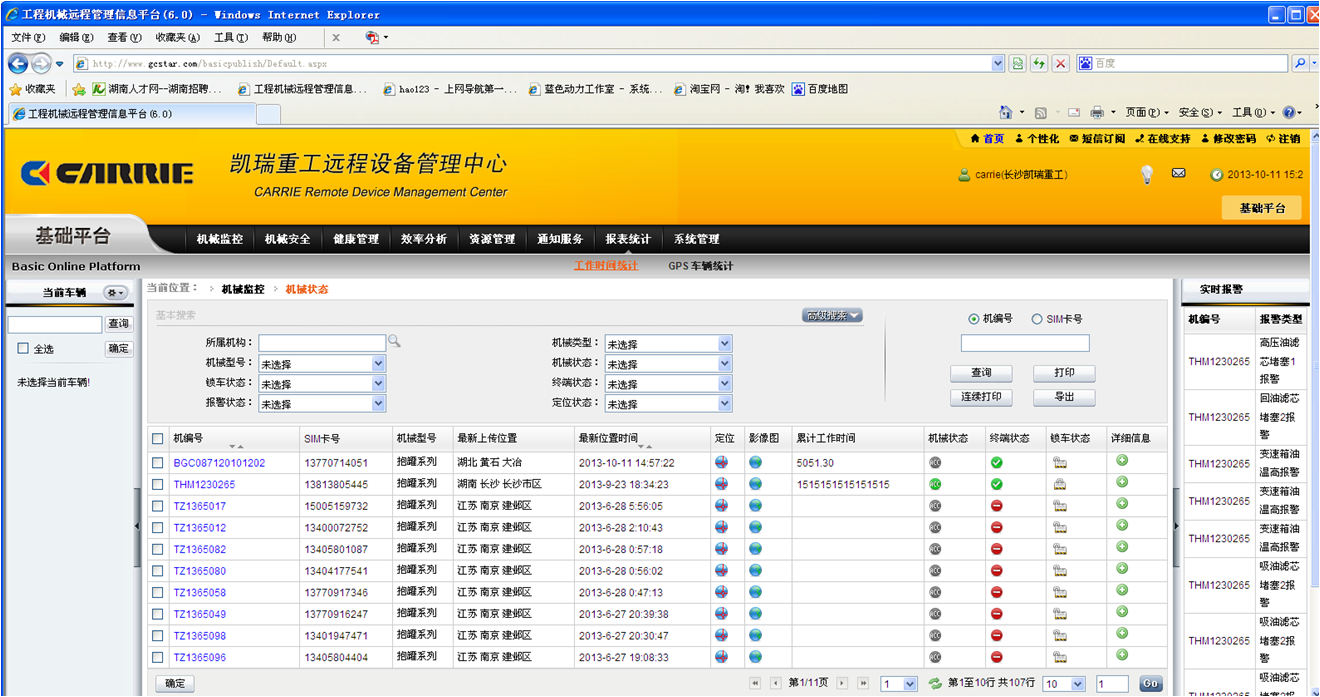Screen dimensions: 1320x697
Task: Click the lock status icon for BGC087120101202
Action: click(1059, 463)
